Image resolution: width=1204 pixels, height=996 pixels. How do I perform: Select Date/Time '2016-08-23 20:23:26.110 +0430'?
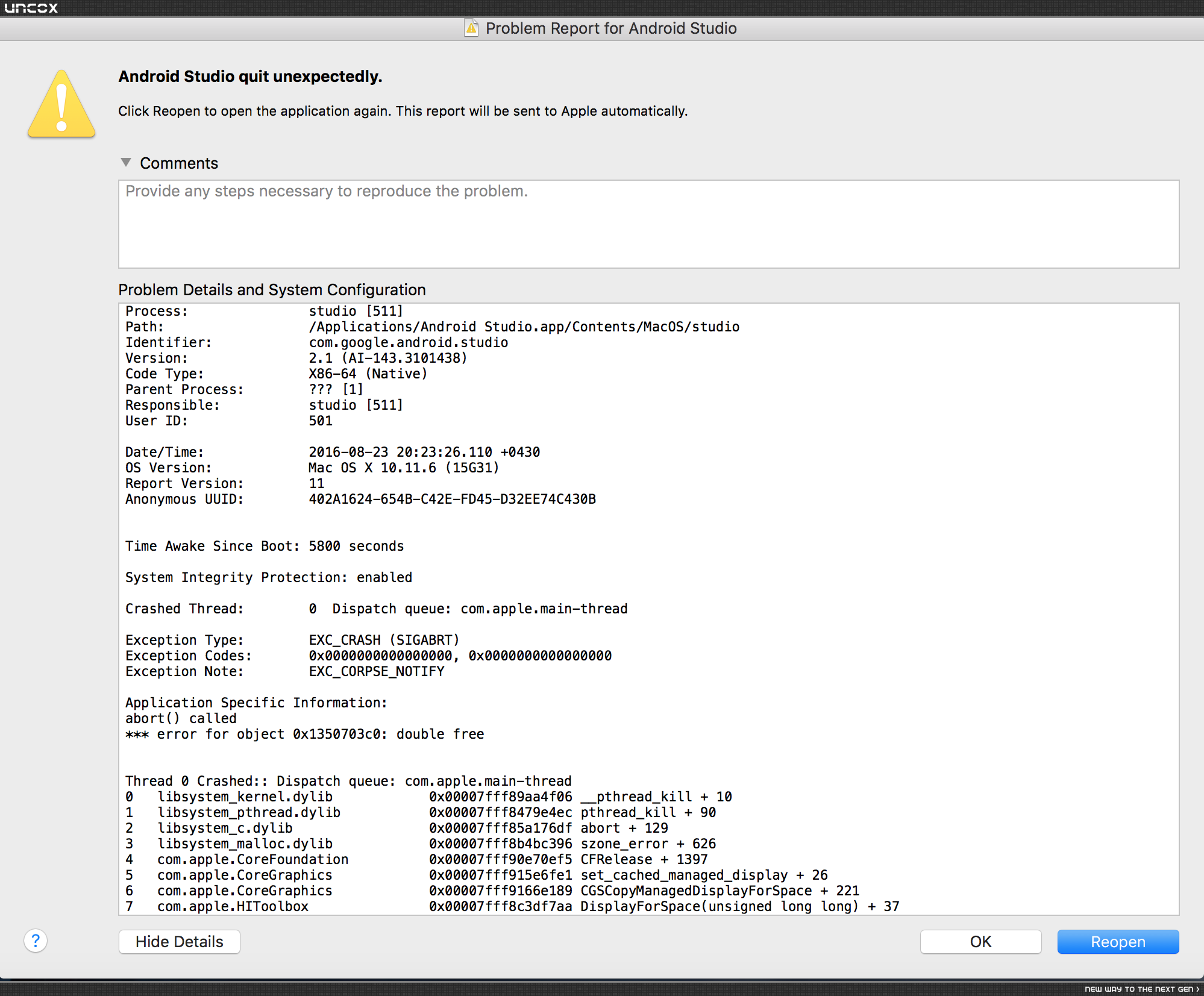click(x=424, y=452)
